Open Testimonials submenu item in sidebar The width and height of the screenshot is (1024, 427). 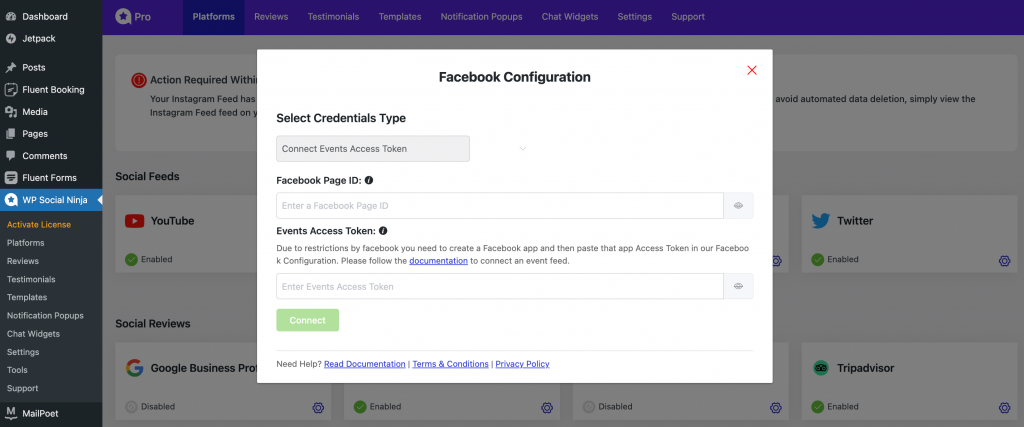pos(31,279)
